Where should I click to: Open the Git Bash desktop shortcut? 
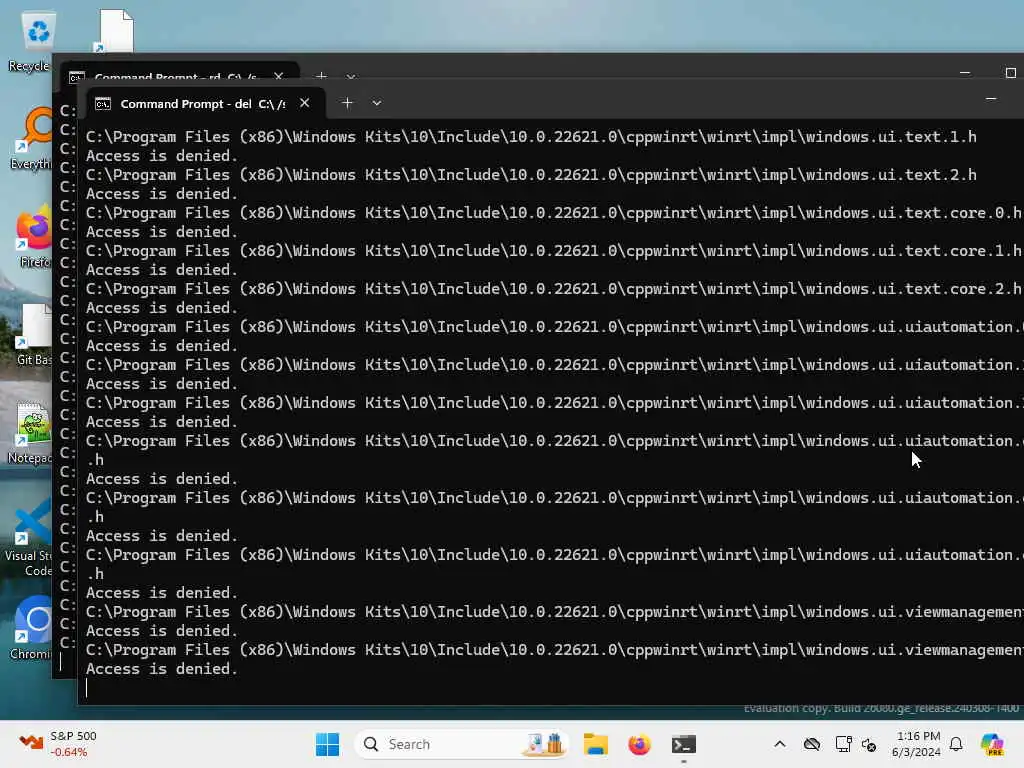pos(34,334)
